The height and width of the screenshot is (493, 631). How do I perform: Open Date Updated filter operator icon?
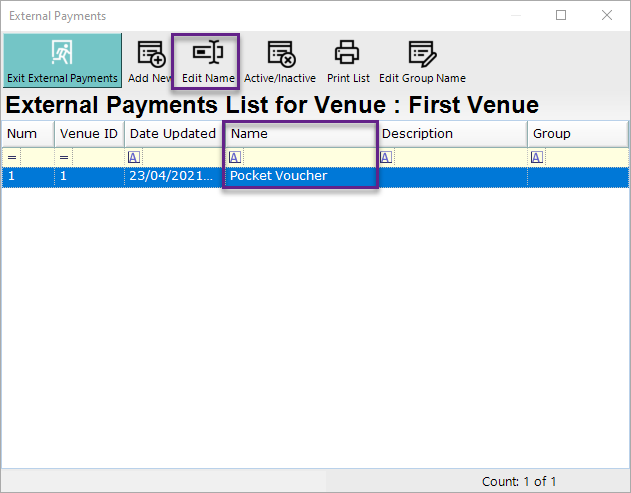[134, 157]
